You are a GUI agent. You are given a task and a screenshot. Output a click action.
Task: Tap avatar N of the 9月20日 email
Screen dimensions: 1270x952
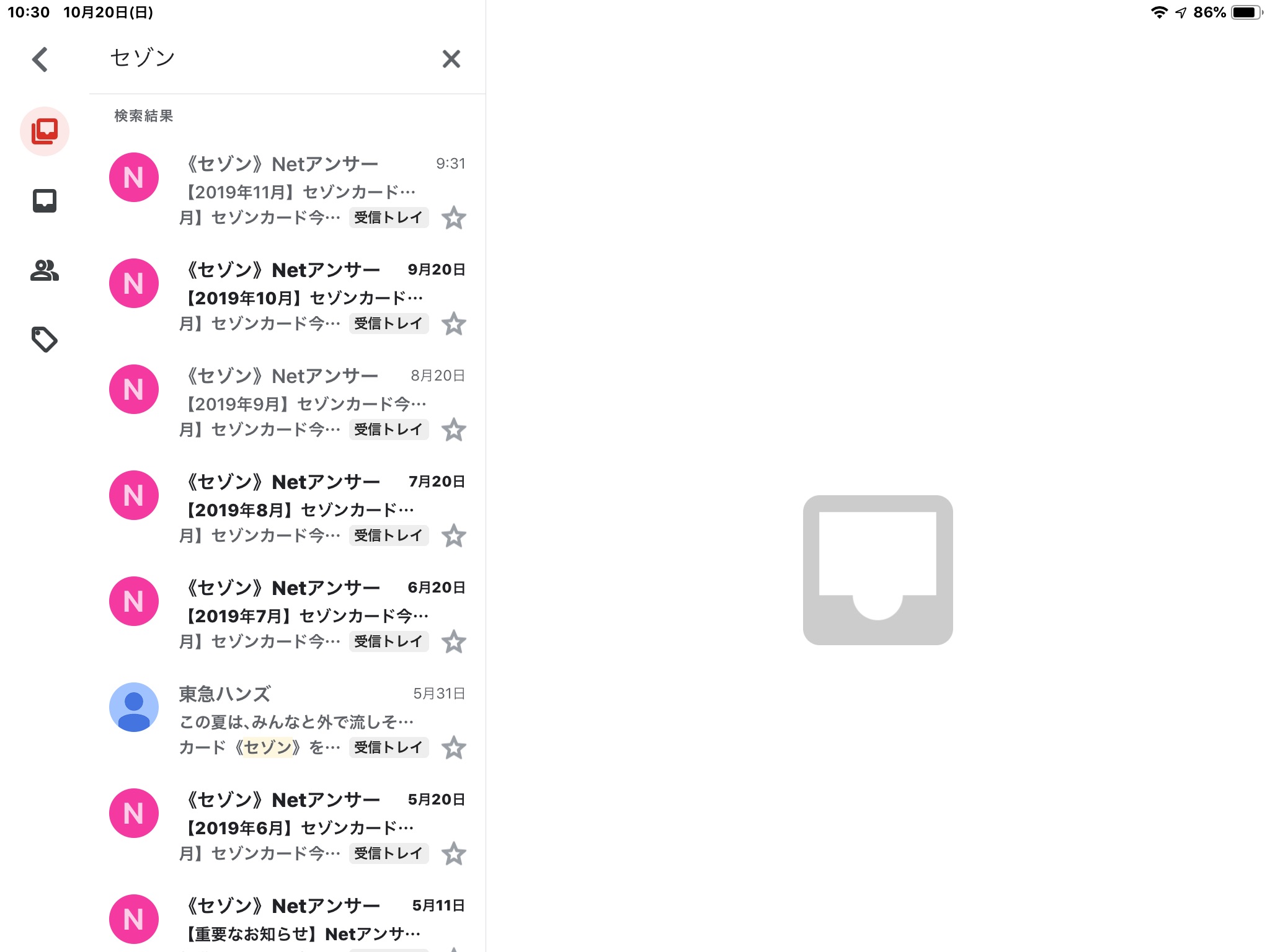tap(134, 283)
